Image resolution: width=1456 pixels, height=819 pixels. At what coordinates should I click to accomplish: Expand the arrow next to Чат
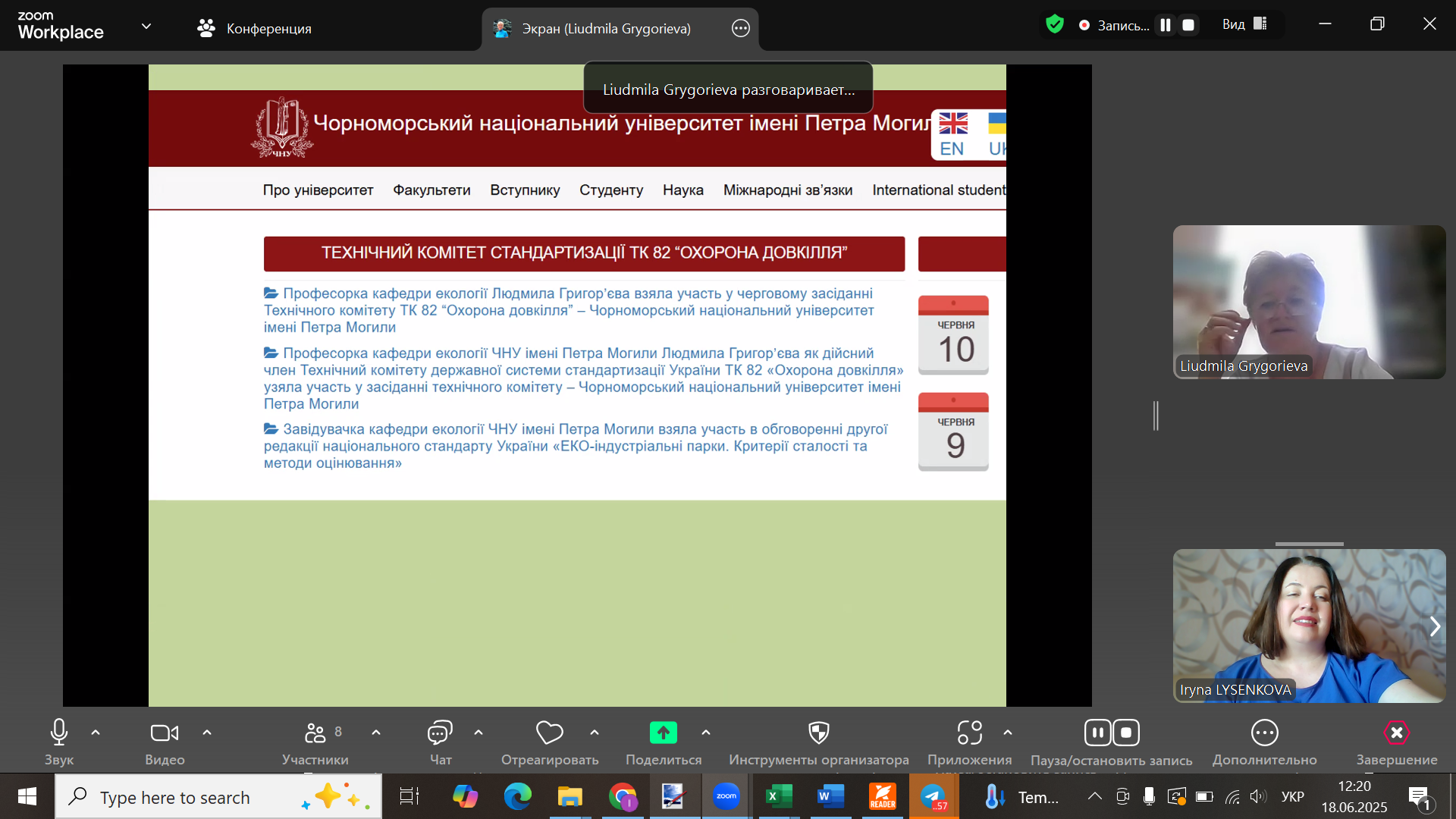click(x=479, y=733)
